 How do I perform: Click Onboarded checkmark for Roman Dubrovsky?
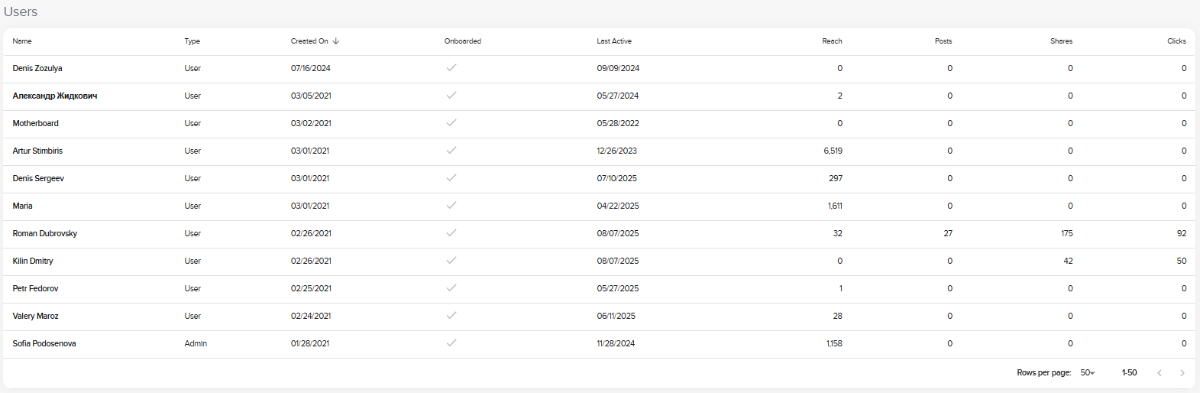[x=451, y=233]
